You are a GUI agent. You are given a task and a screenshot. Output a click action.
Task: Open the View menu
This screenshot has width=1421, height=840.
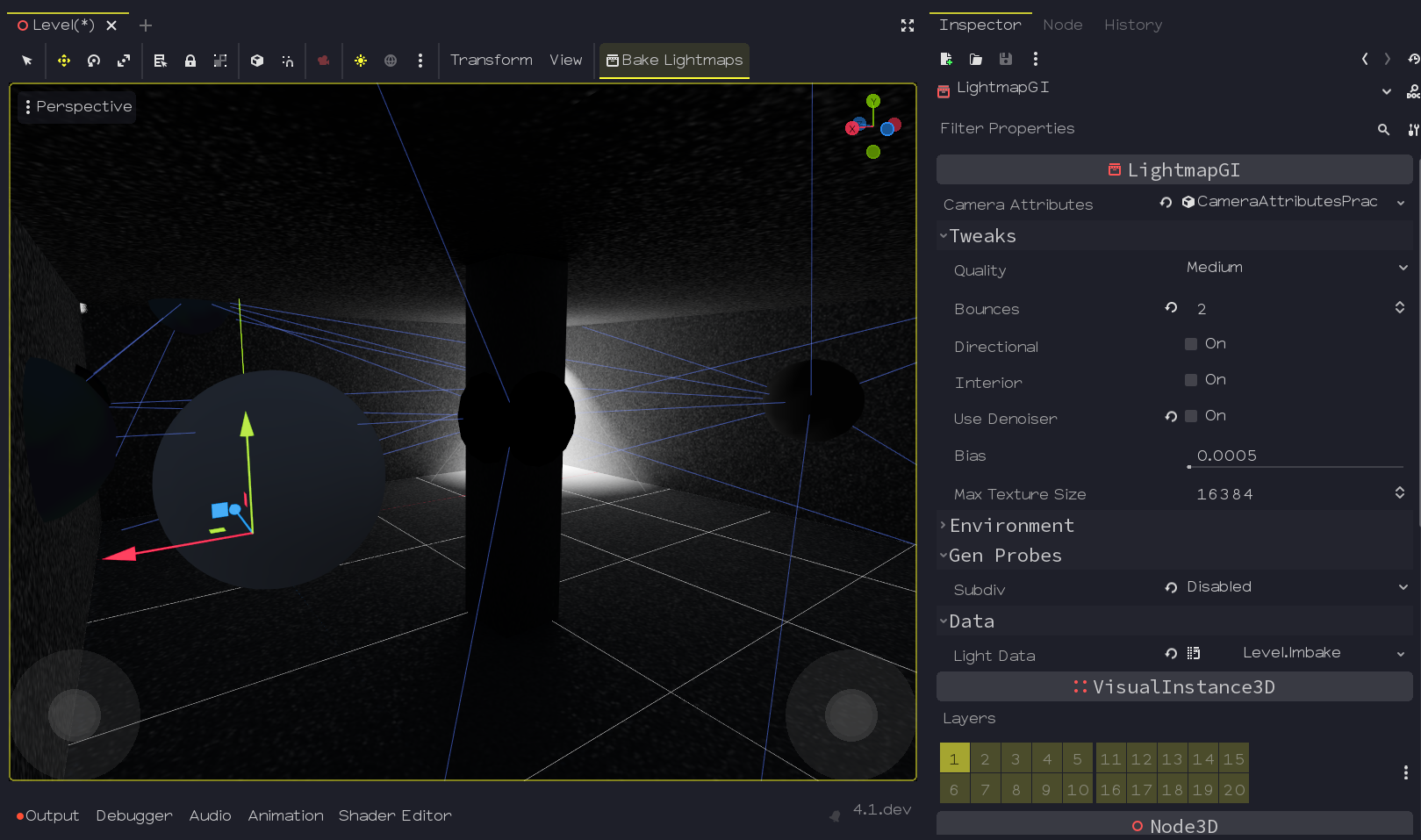[x=565, y=61]
